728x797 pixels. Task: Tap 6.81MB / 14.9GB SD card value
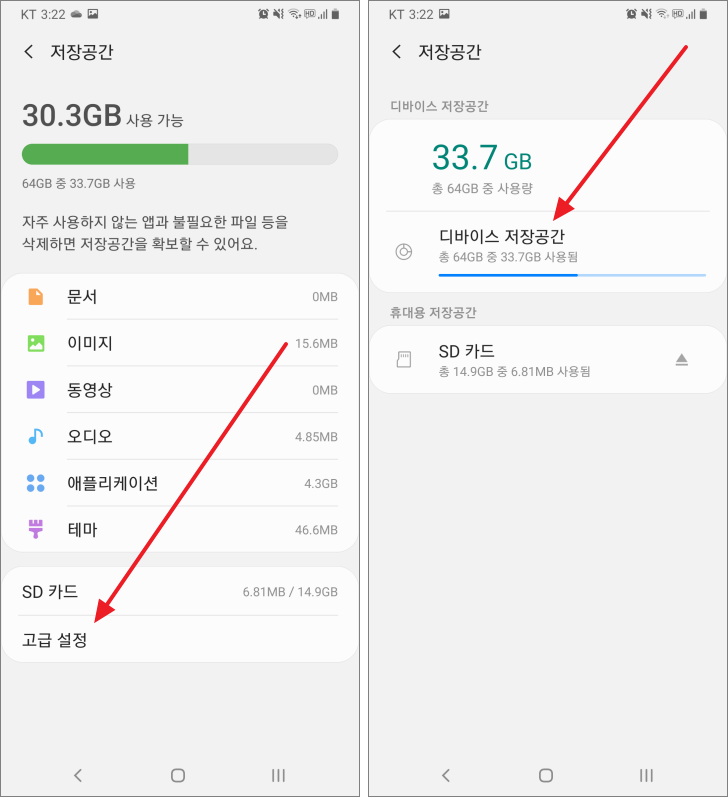[x=290, y=592]
